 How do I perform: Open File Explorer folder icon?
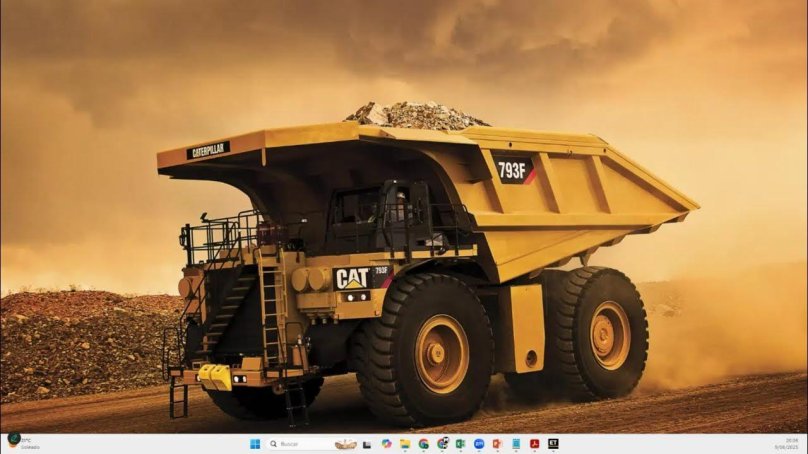(405, 443)
